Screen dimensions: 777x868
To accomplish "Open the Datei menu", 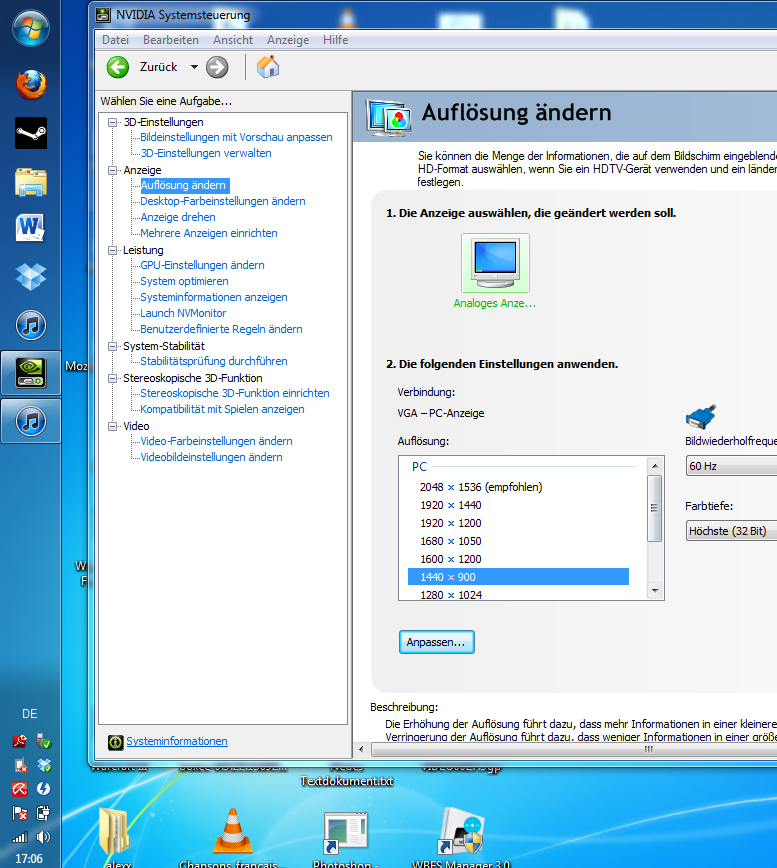I will (115, 40).
